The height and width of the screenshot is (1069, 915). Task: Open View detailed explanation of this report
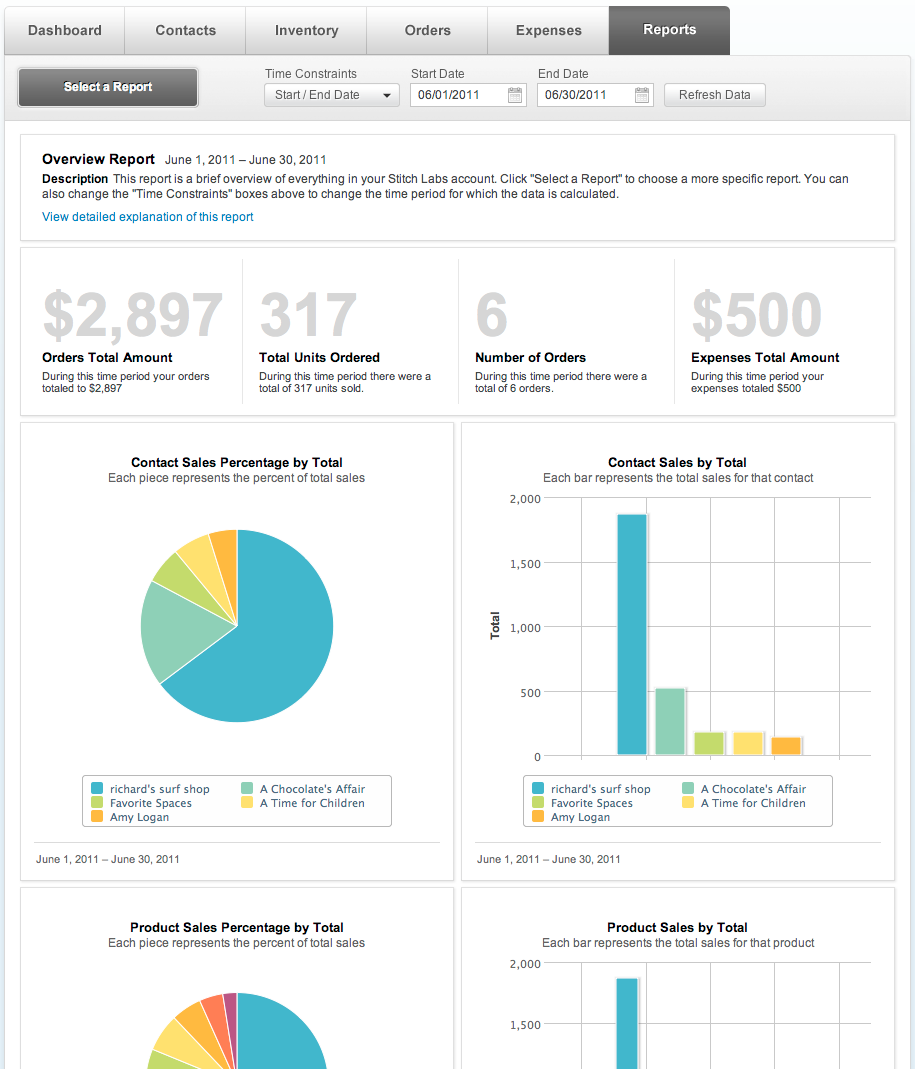(x=147, y=217)
